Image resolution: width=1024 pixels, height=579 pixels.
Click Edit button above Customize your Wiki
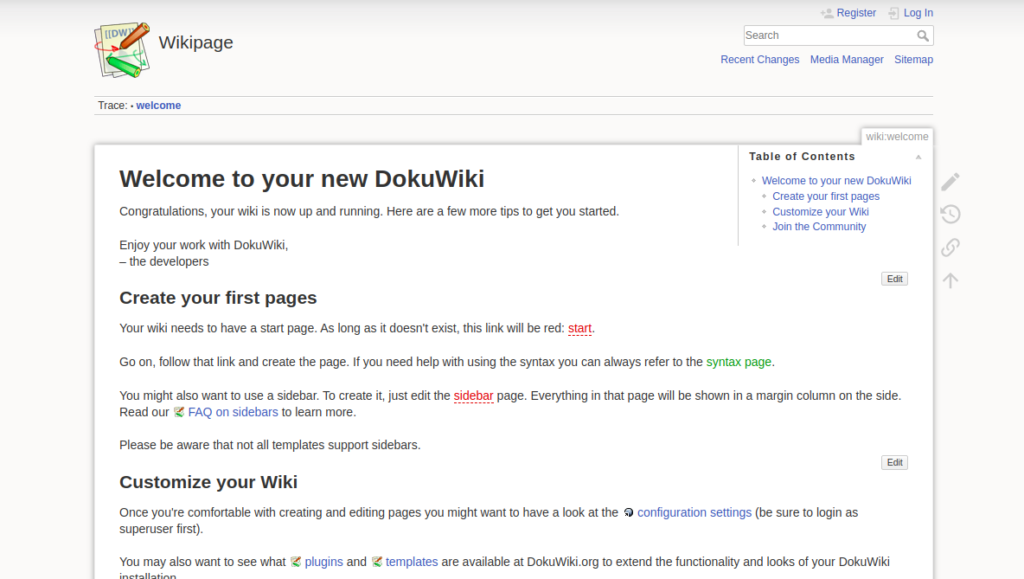coord(895,462)
